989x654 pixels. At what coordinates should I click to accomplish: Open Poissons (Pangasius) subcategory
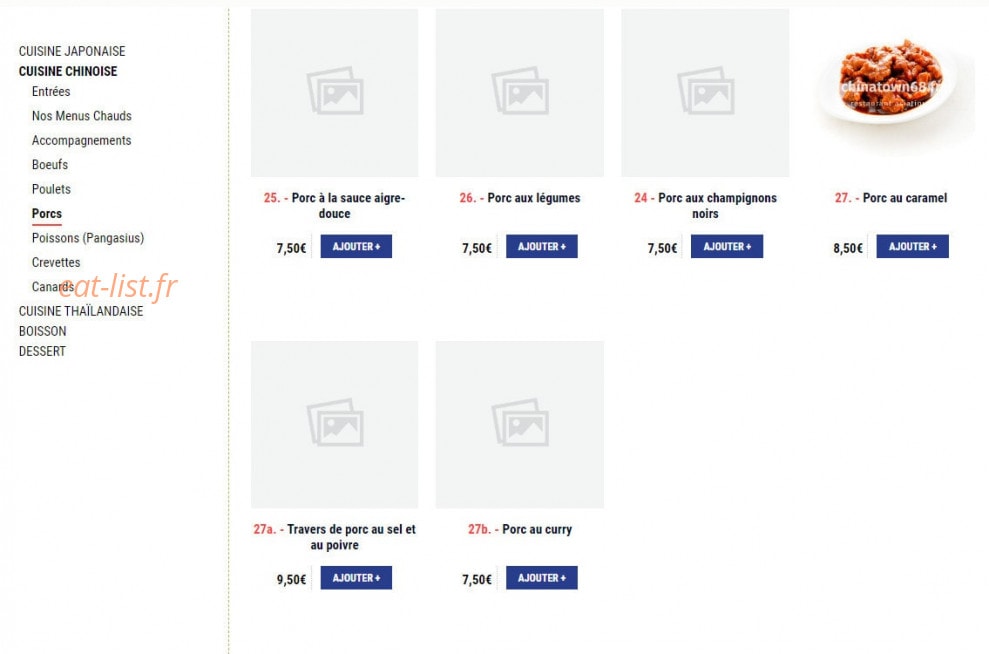tap(88, 238)
